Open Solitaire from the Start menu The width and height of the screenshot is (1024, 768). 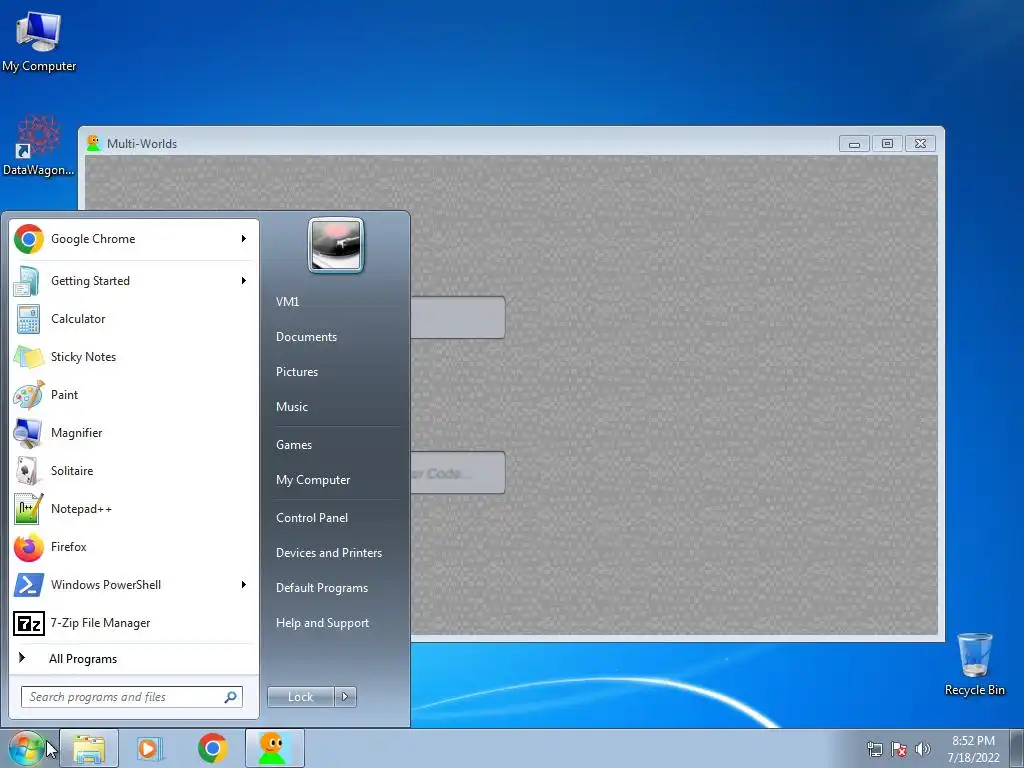click(x=134, y=471)
